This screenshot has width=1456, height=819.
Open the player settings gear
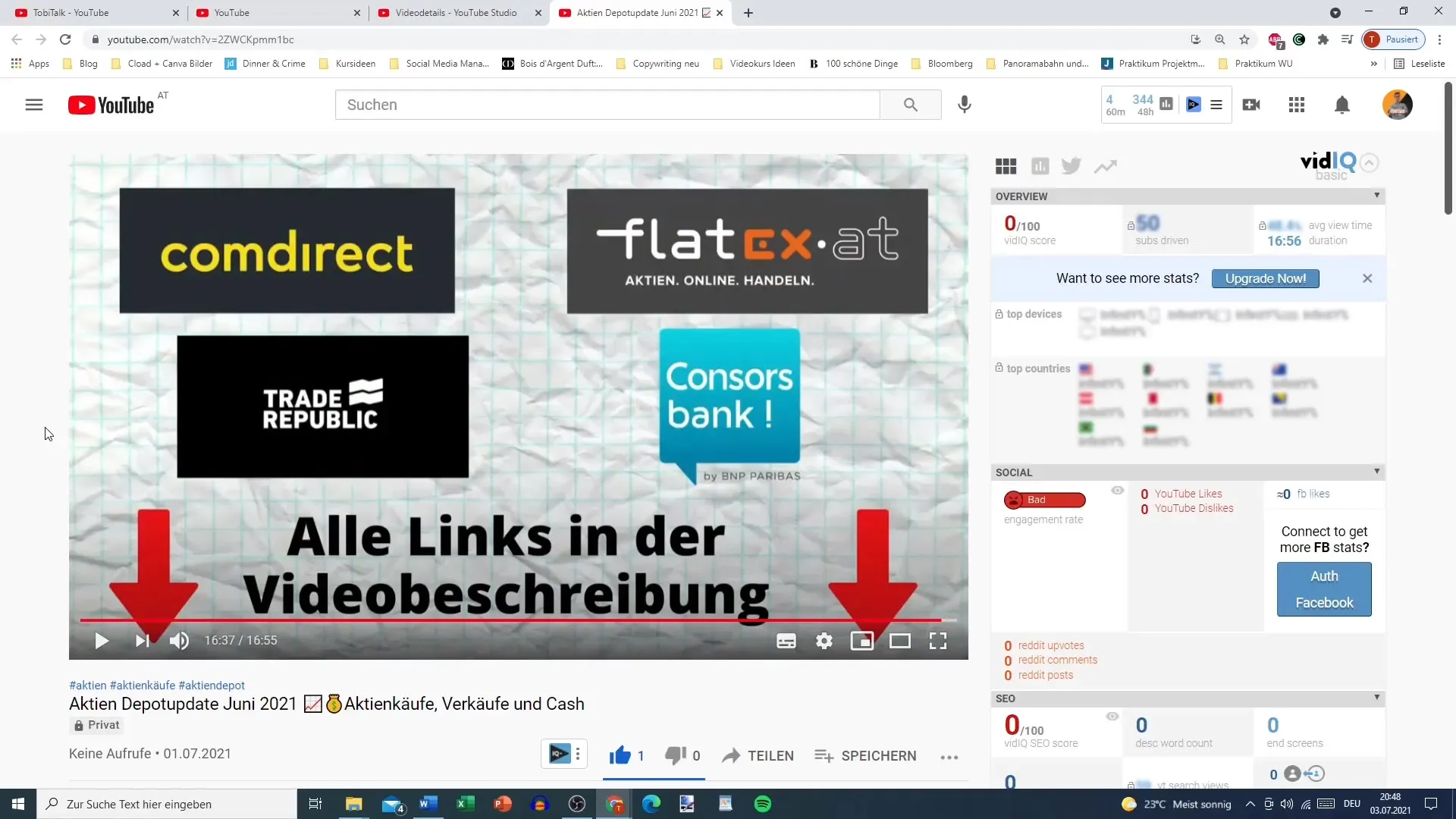824,641
